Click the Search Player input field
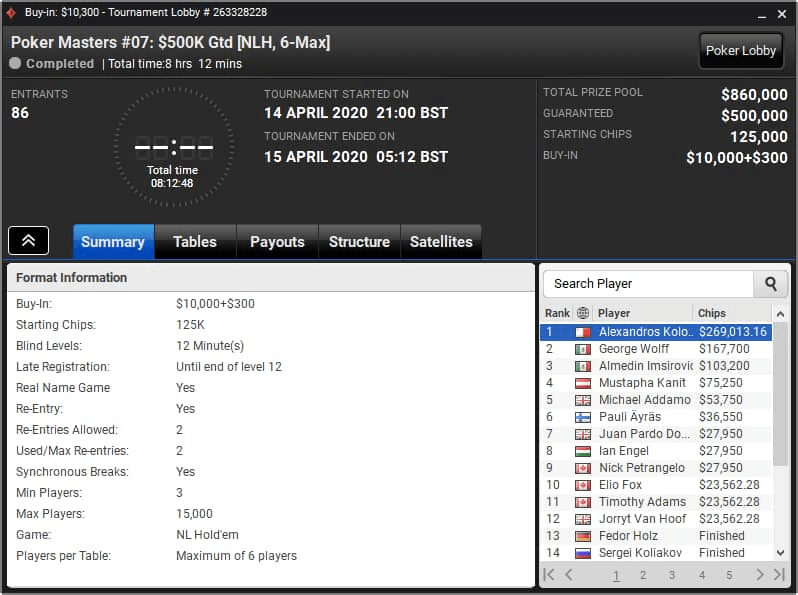This screenshot has width=798, height=595. click(x=648, y=284)
